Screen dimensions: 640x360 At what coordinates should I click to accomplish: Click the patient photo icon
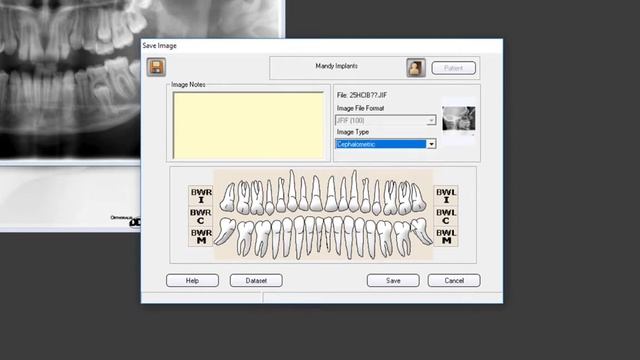(416, 67)
